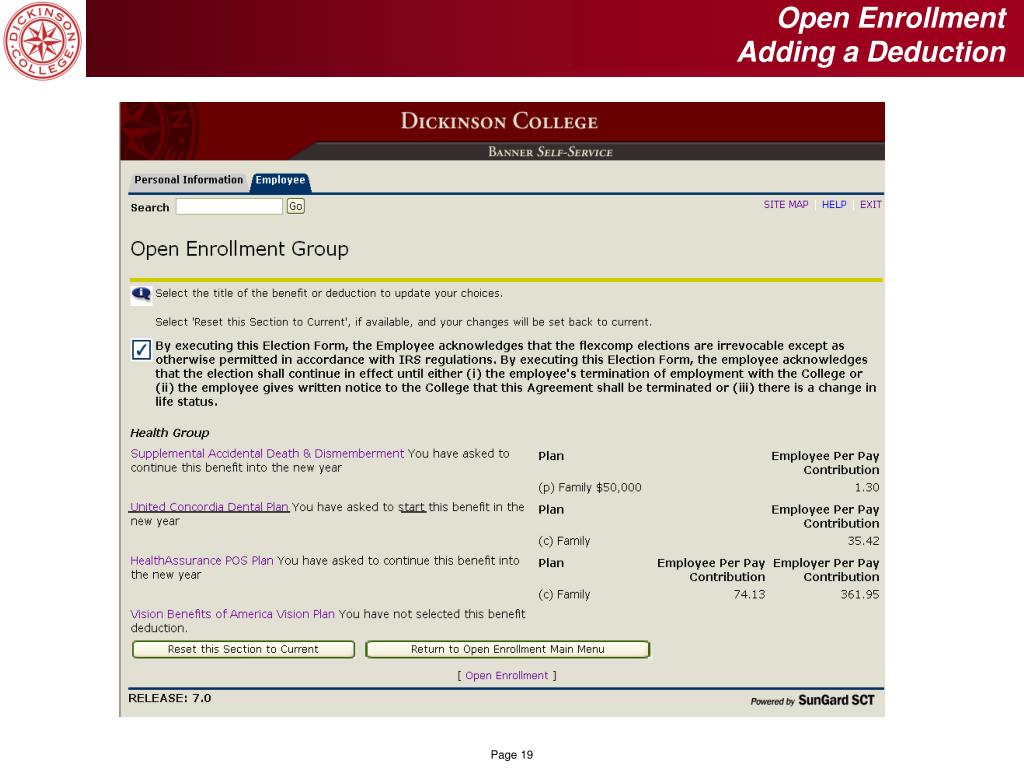Screen dimensions: 1024x768
Task: Toggle the Election Form acknowledgment checkbox
Action: [141, 349]
